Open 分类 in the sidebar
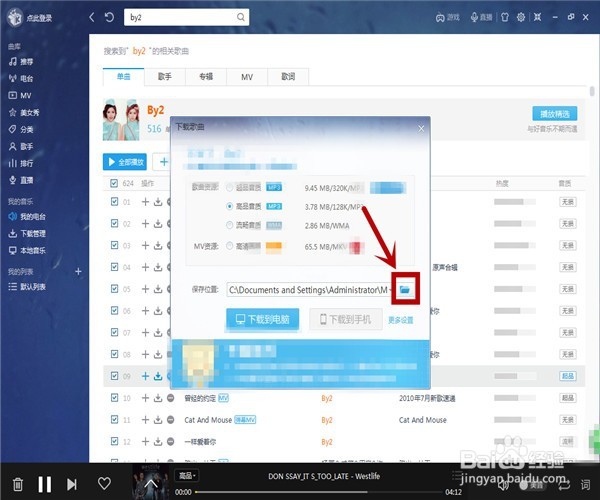Image resolution: width=600 pixels, height=500 pixels. click(x=21, y=129)
